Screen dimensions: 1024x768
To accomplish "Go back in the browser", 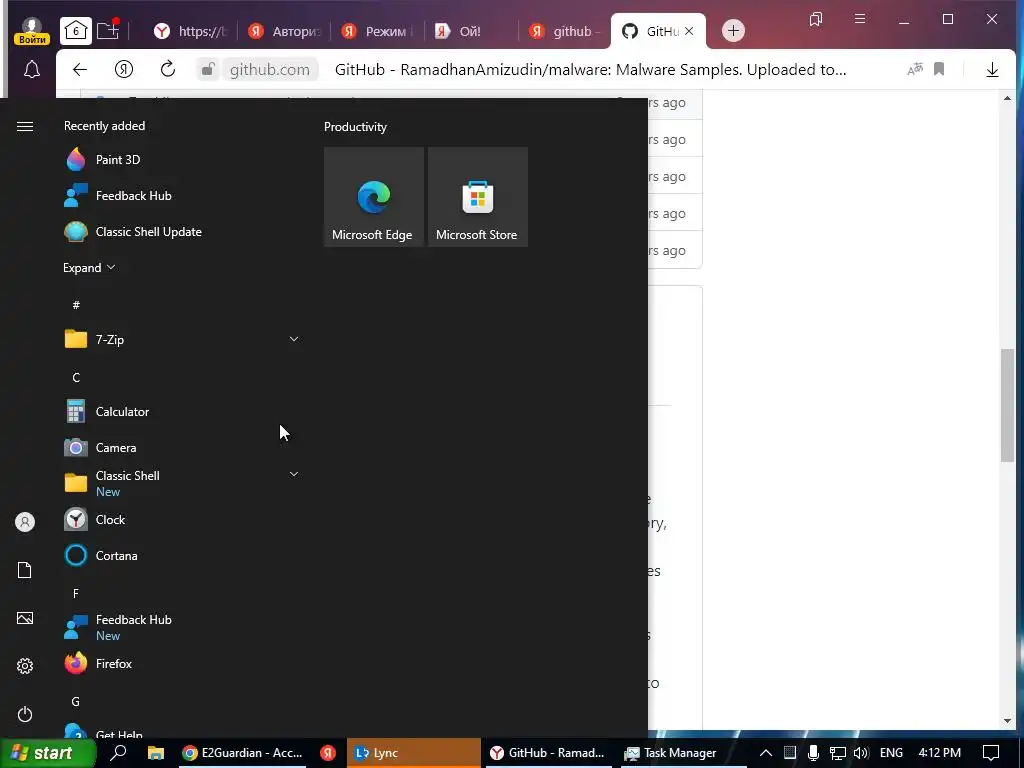I will [80, 69].
